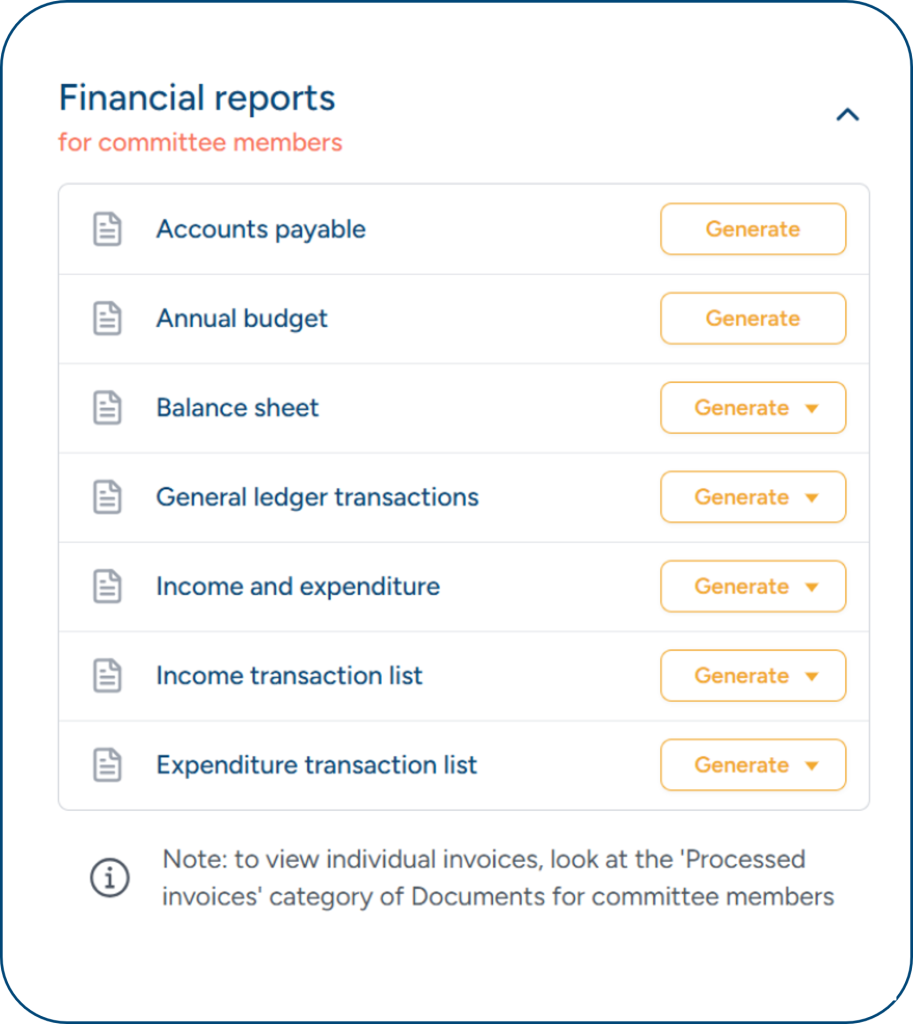Click document icon beside Income transaction list

tap(107, 676)
